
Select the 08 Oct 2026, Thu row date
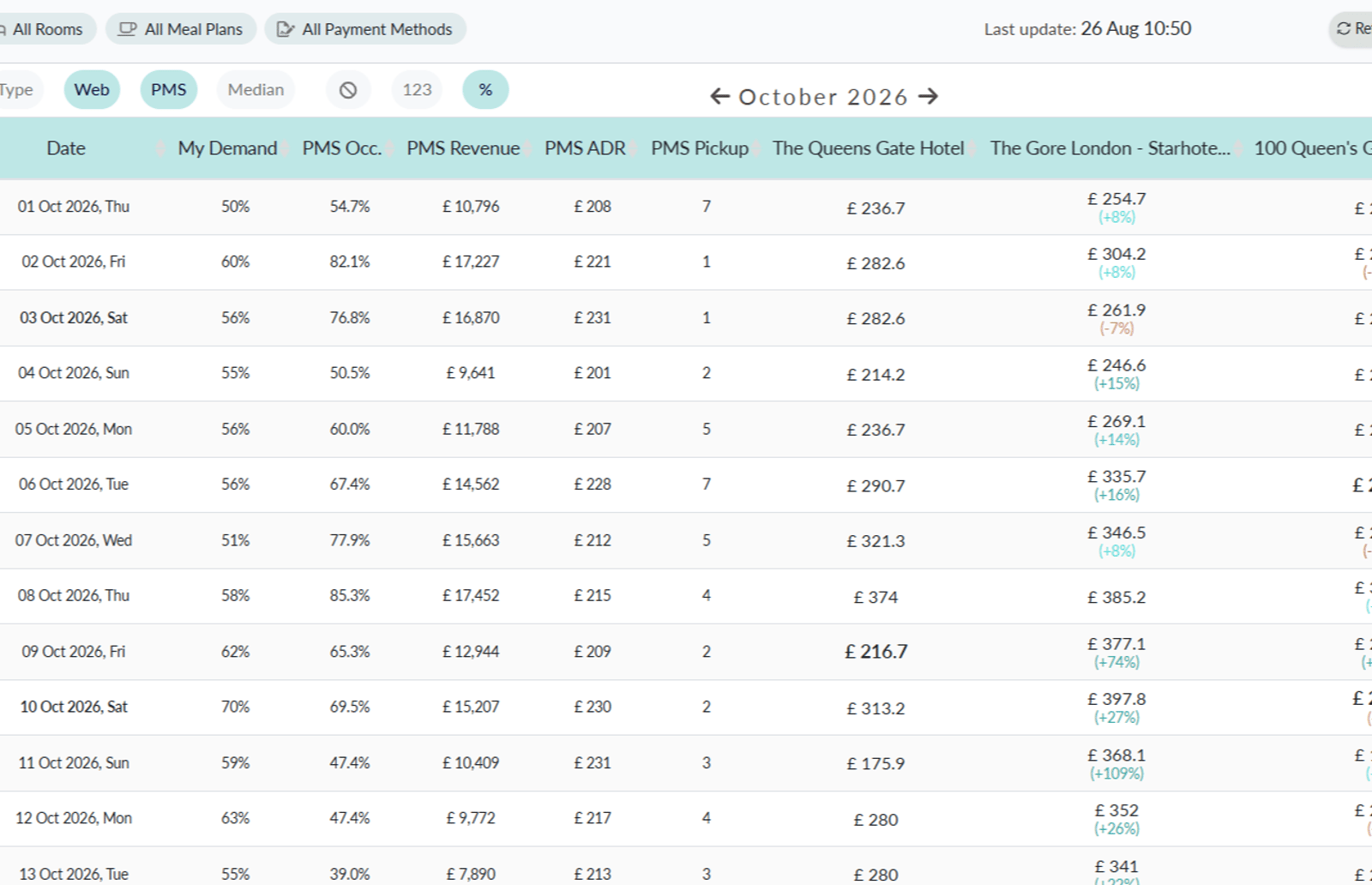[74, 596]
